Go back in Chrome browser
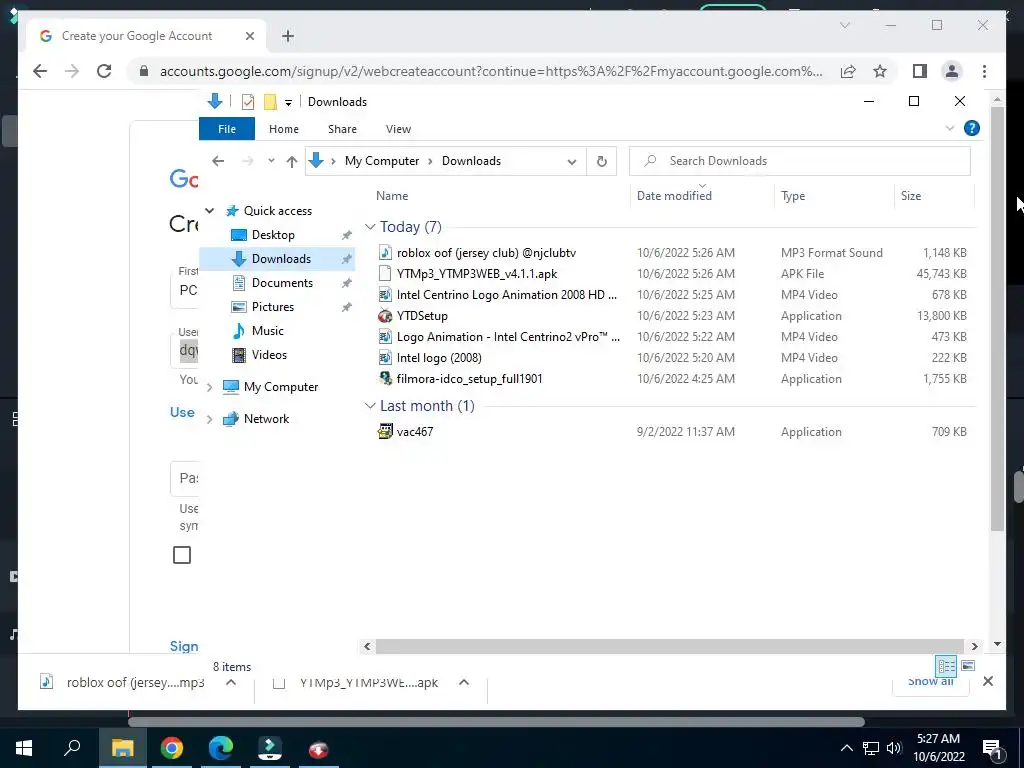 click(40, 71)
